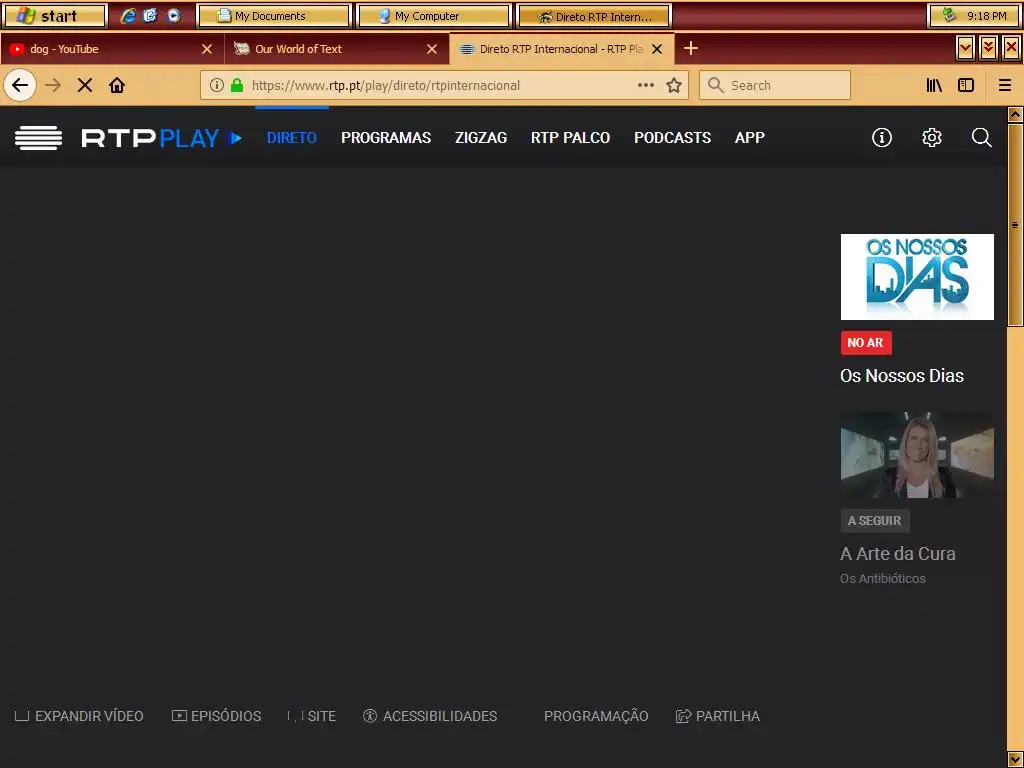Launch Internet Explorer from the quick launch bar
Viewport: 1024px width, 768px height.
point(128,16)
